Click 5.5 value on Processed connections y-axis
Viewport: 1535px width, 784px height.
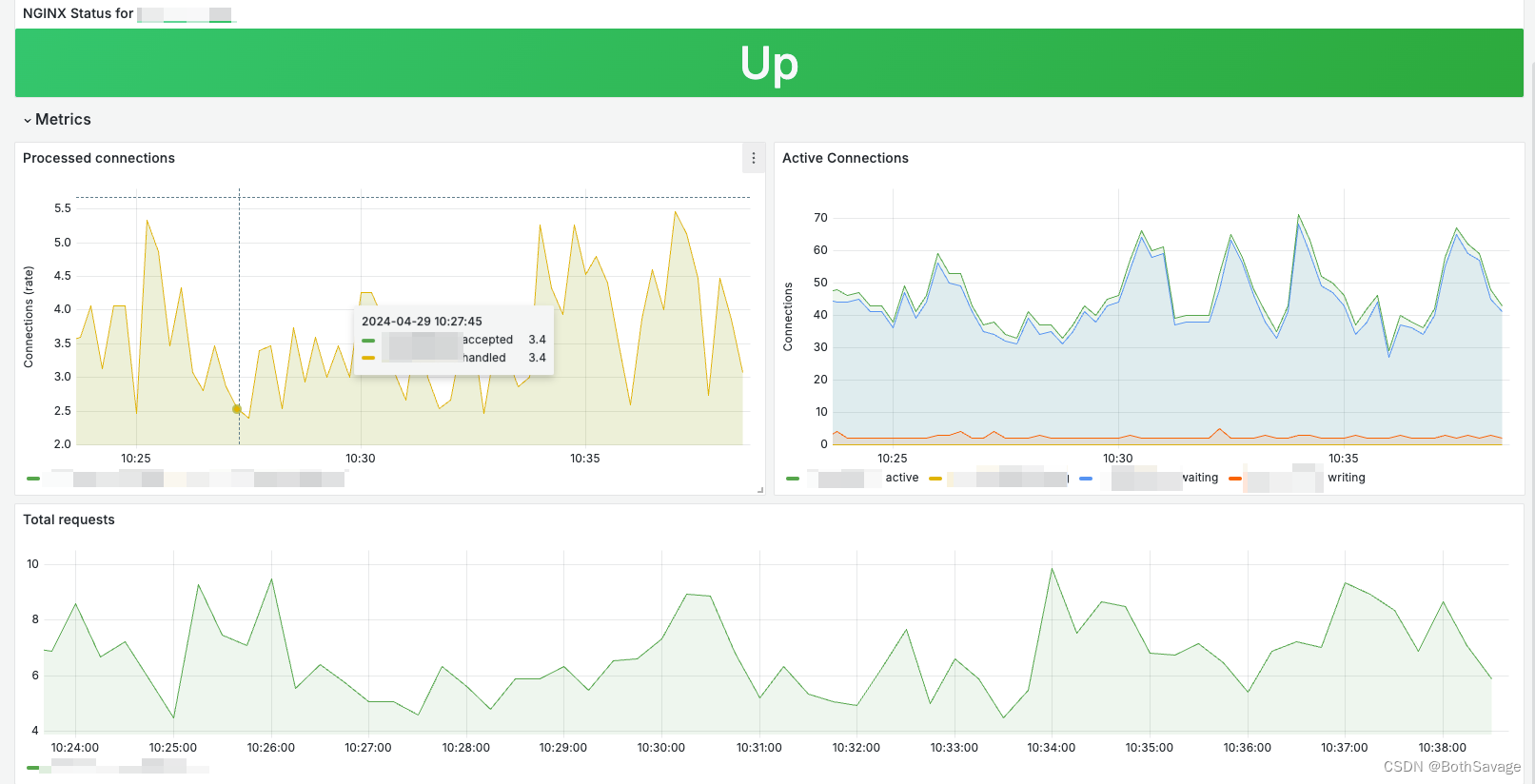63,208
